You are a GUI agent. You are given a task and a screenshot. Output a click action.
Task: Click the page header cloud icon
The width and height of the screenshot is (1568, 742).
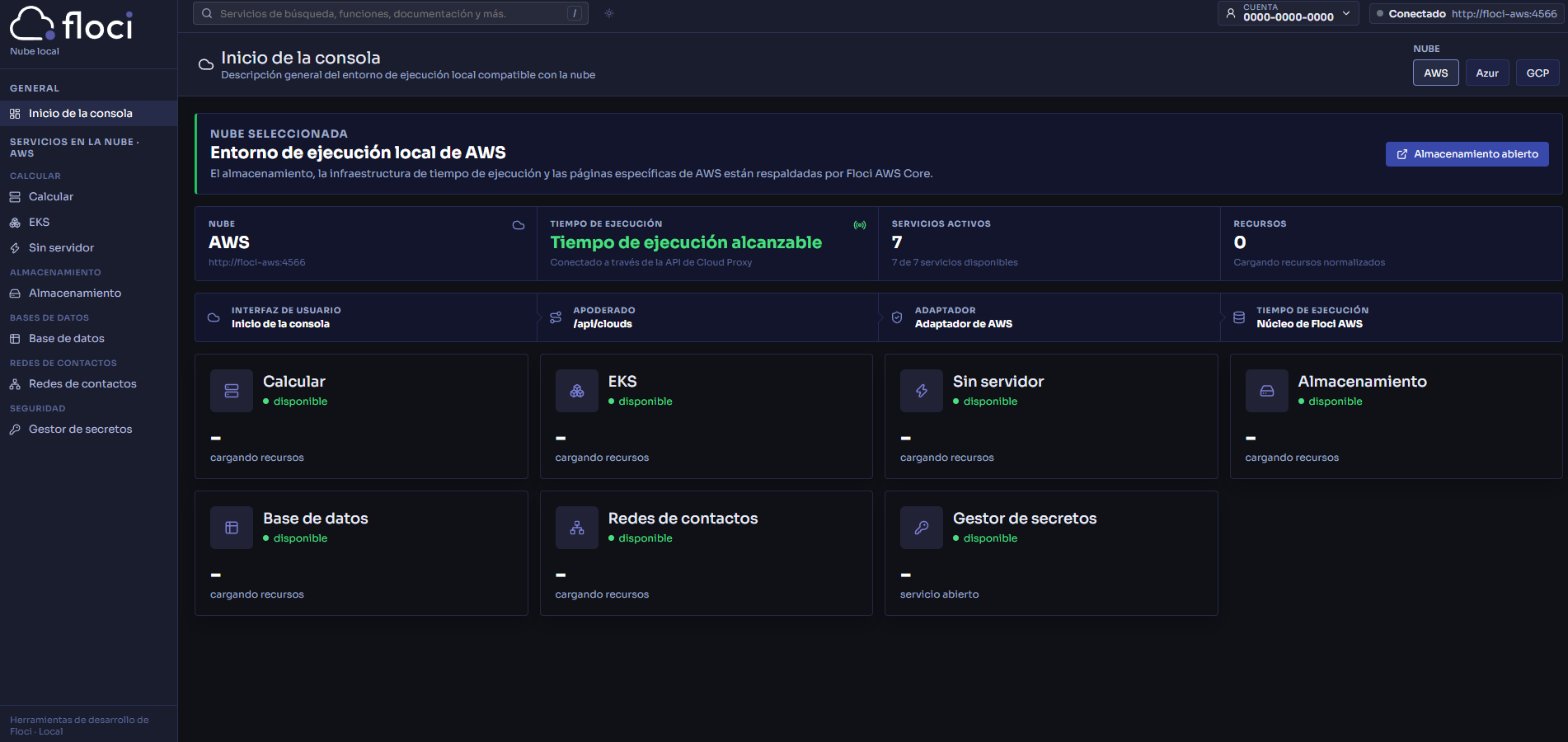pyautogui.click(x=206, y=65)
